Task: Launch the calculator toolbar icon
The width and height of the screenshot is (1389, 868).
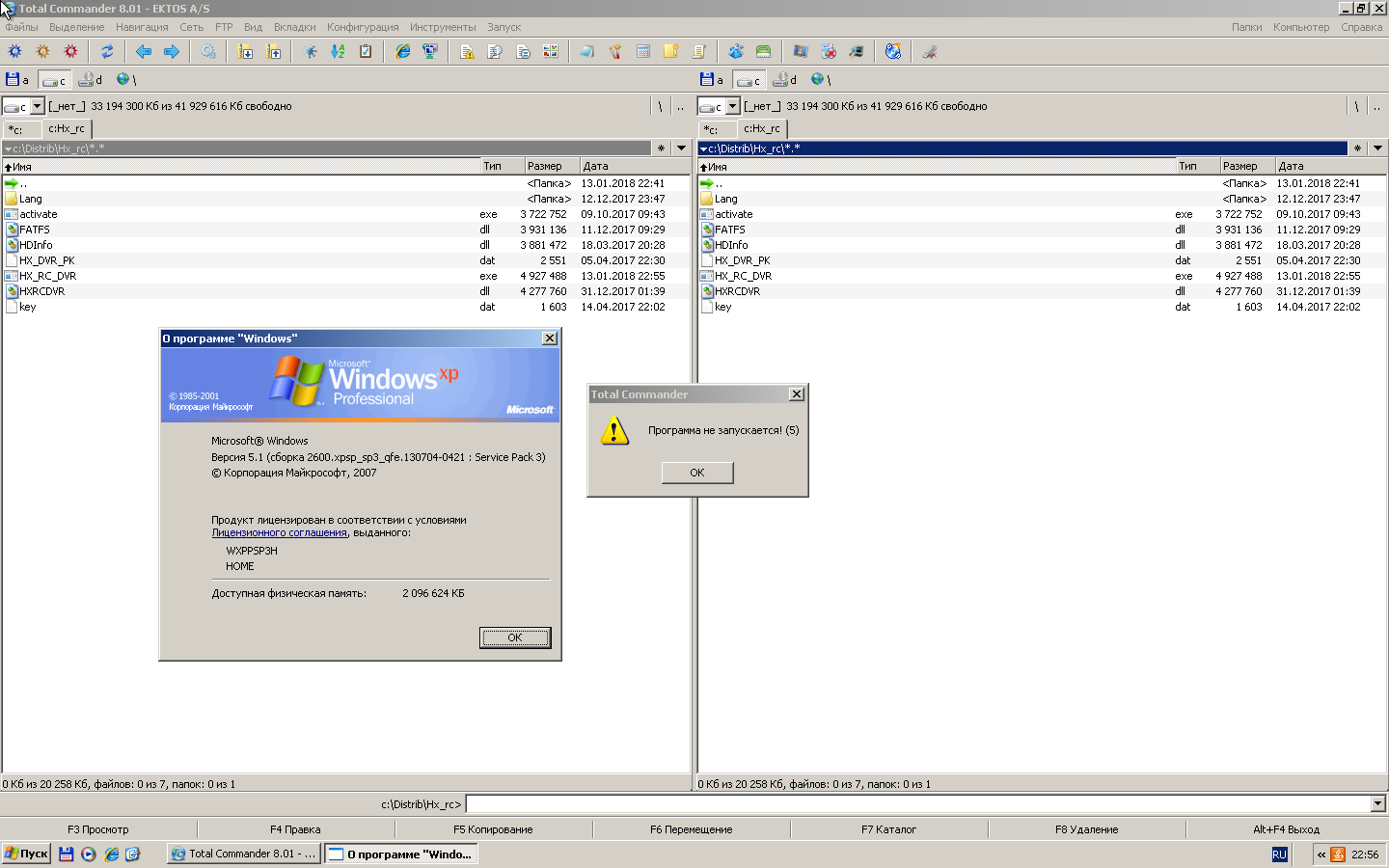Action: (x=642, y=52)
